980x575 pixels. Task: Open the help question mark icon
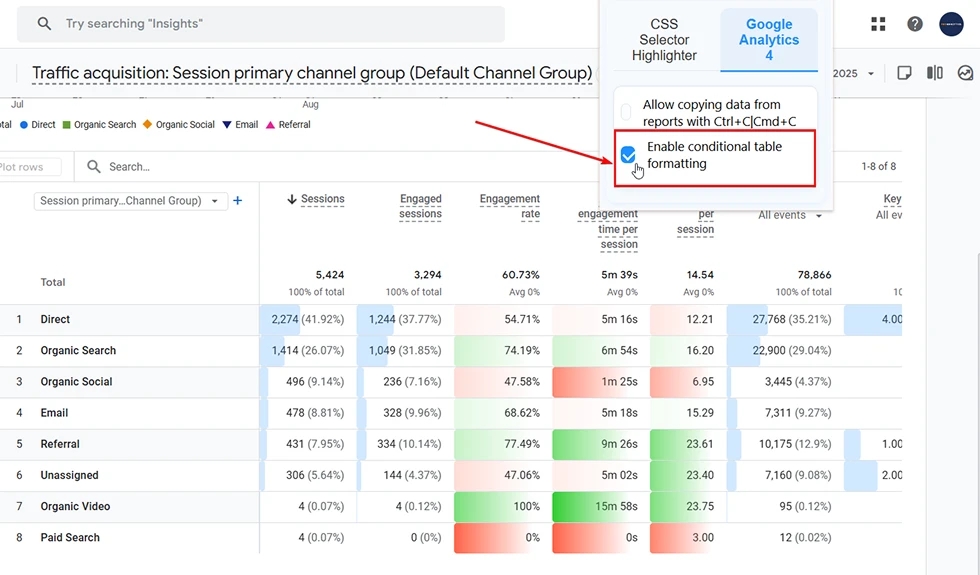[914, 24]
